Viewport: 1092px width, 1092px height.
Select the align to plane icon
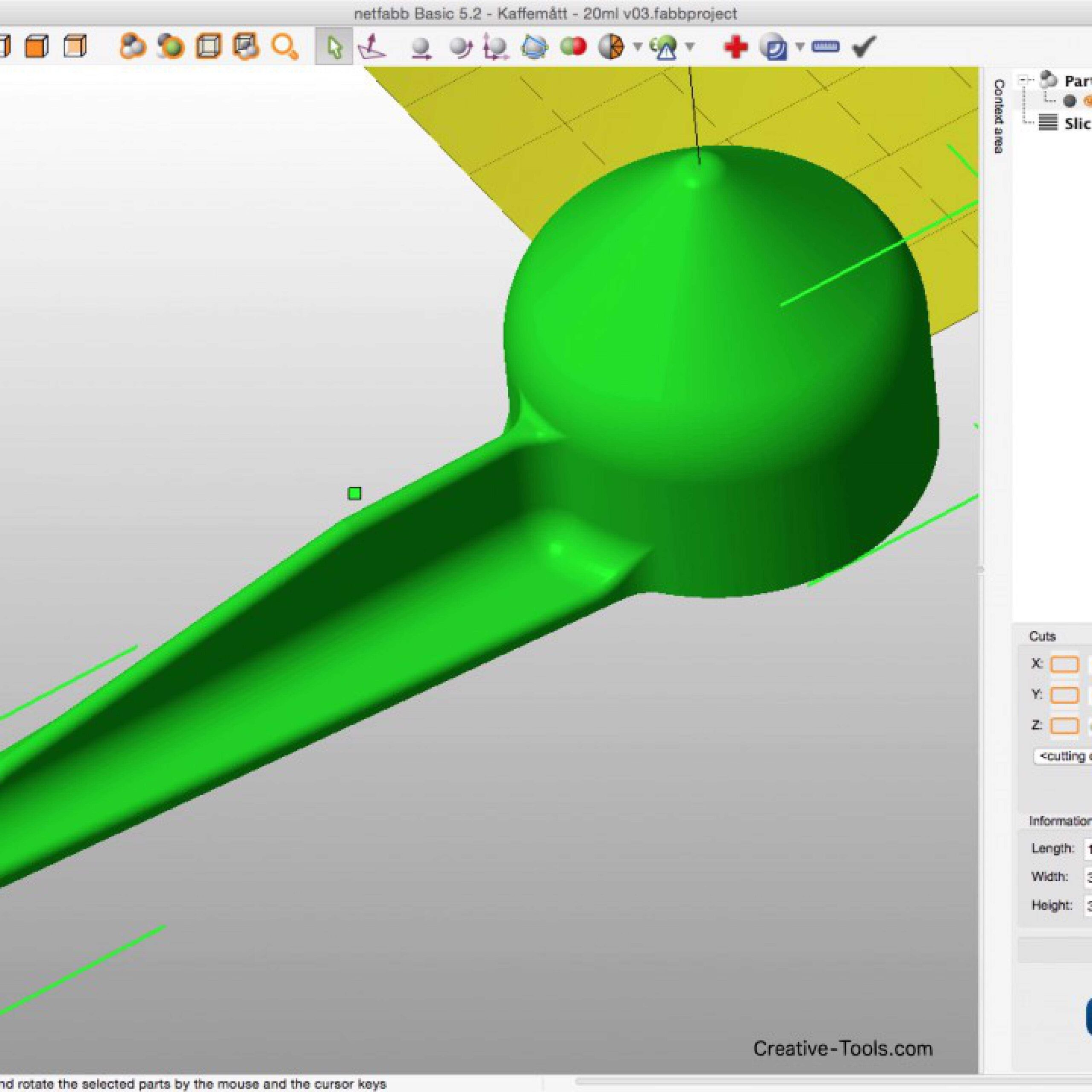coord(372,47)
